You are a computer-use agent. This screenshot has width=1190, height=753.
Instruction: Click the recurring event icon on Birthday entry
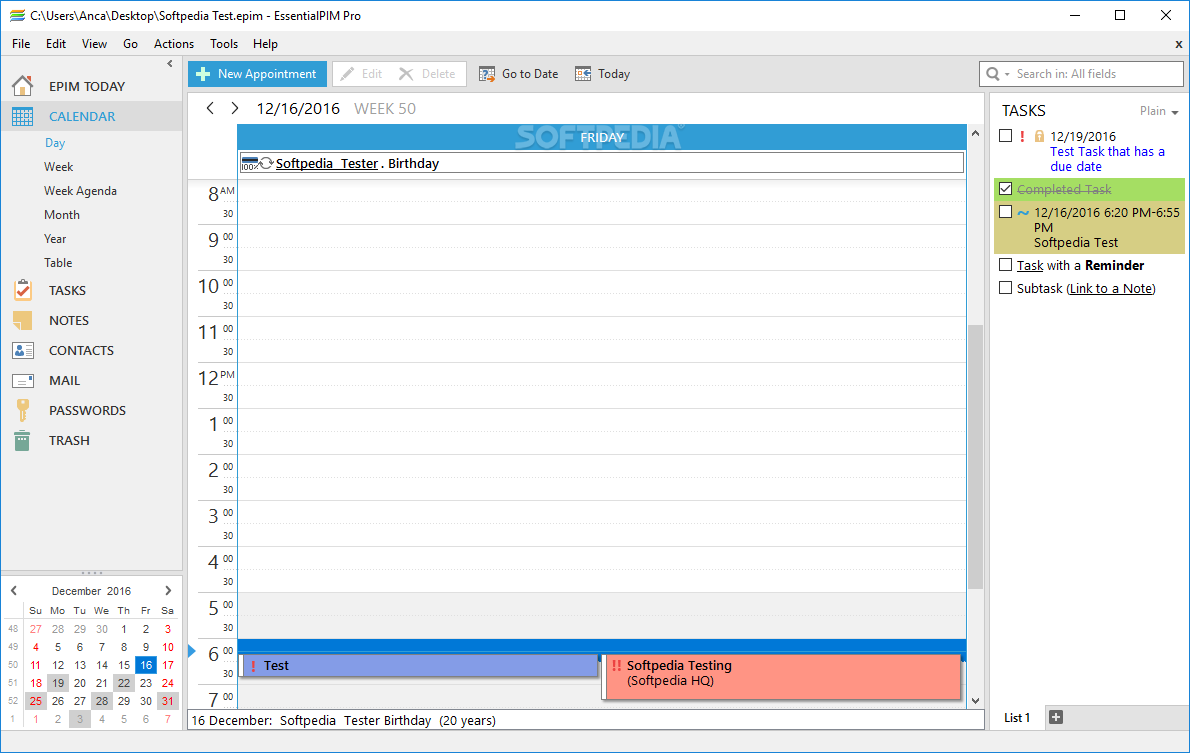click(x=266, y=163)
